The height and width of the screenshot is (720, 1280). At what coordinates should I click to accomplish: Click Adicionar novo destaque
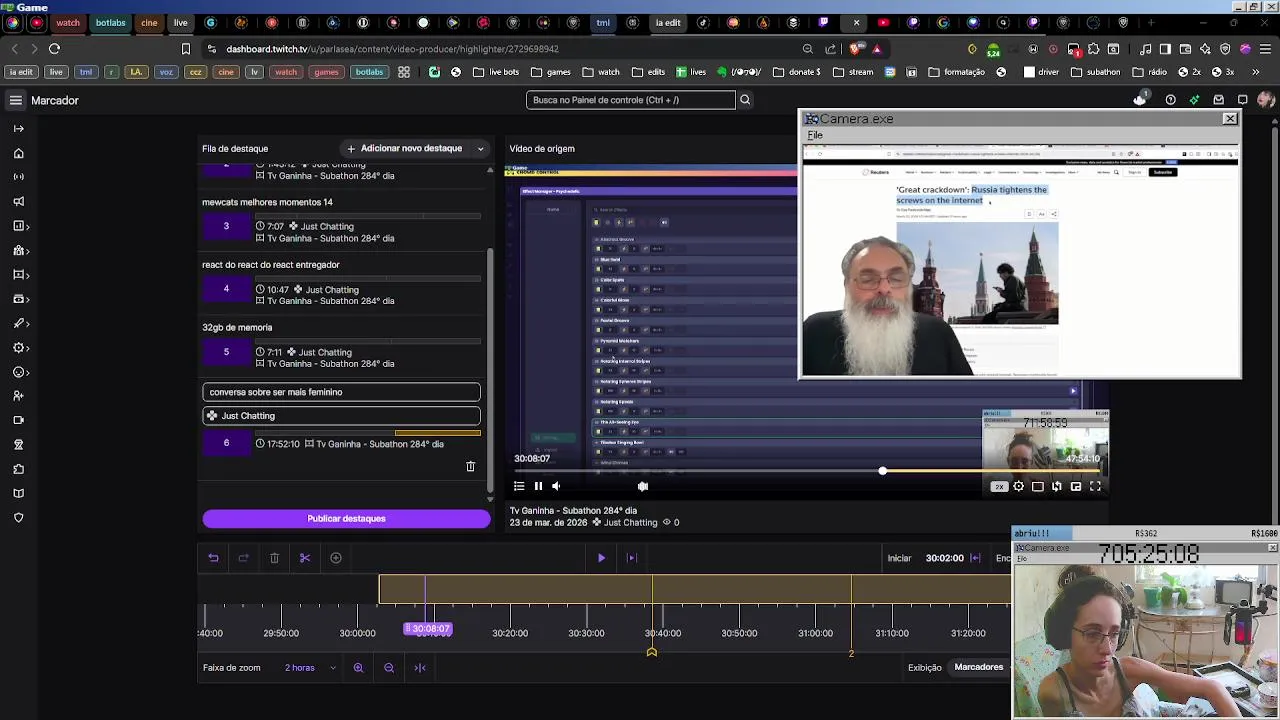coord(404,149)
